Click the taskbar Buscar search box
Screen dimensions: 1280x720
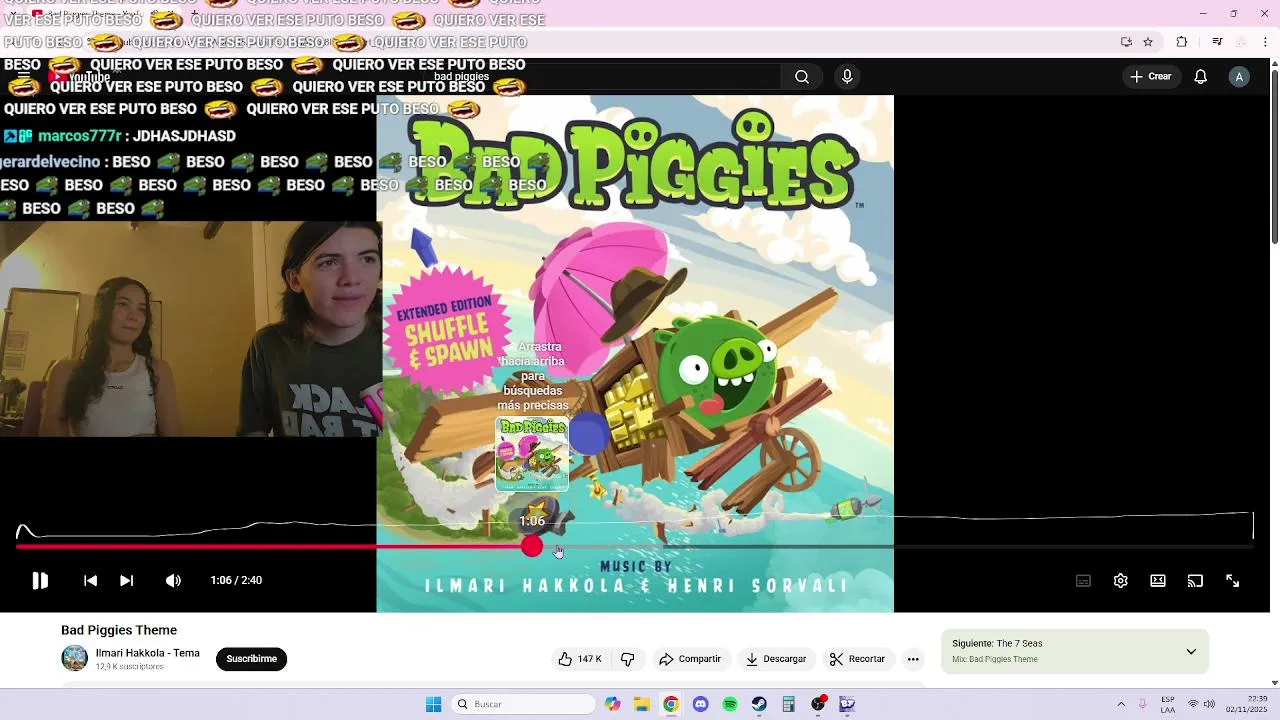[524, 704]
